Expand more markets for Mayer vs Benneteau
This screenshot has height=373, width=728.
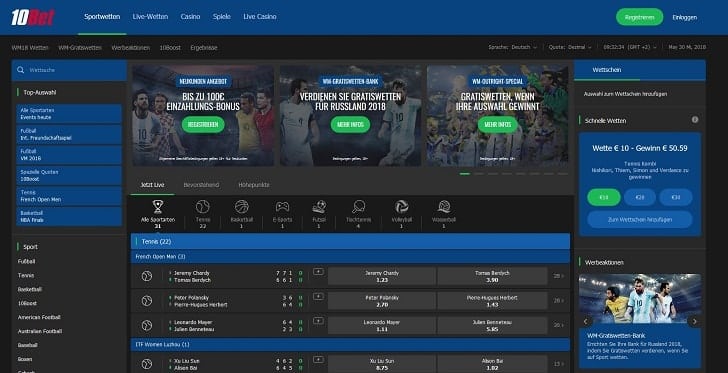(559, 325)
